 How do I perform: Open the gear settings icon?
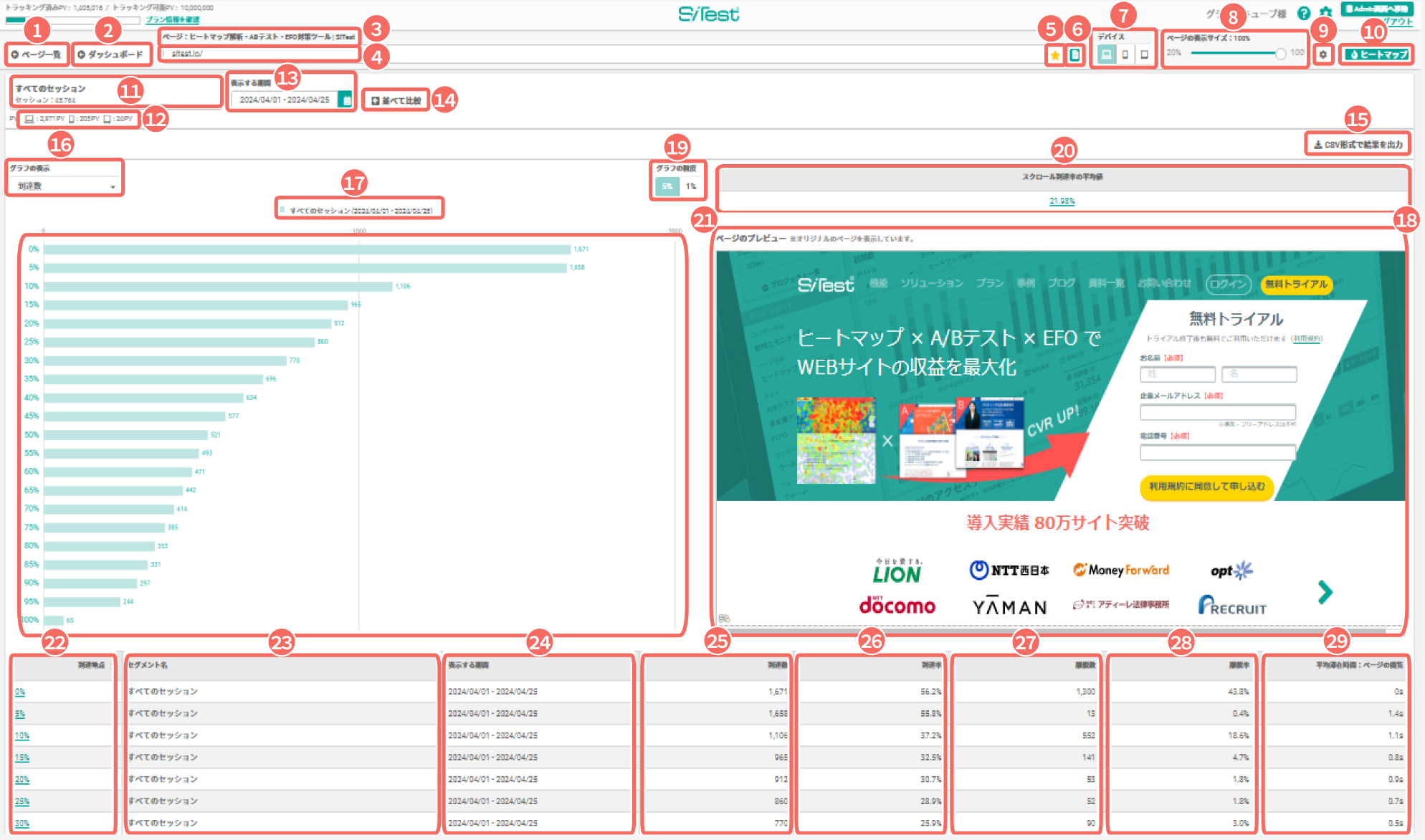1323,54
